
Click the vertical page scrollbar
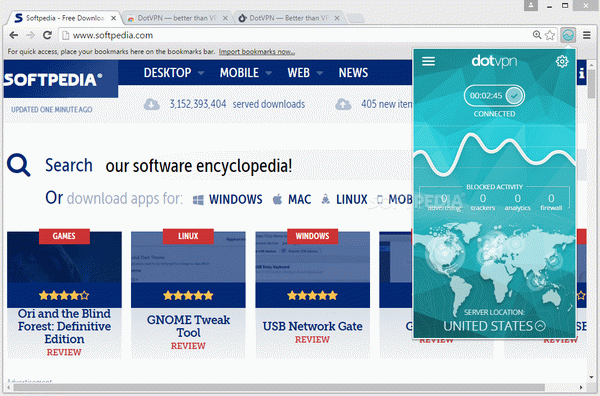click(x=592, y=83)
